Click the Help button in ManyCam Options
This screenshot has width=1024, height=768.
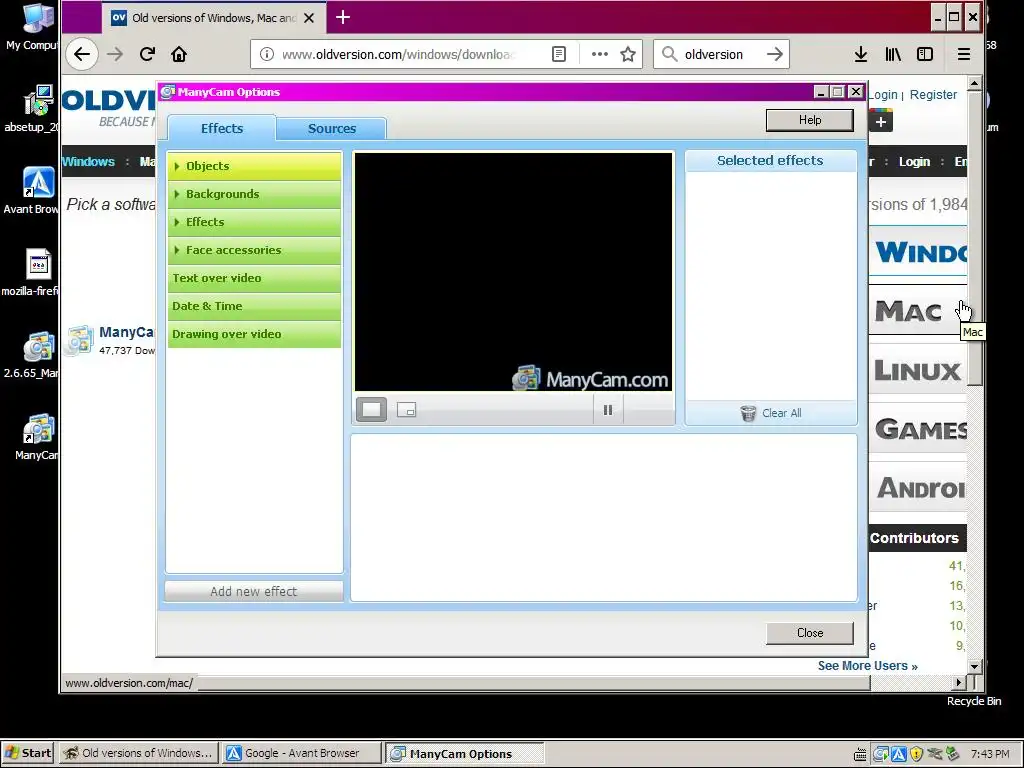810,120
